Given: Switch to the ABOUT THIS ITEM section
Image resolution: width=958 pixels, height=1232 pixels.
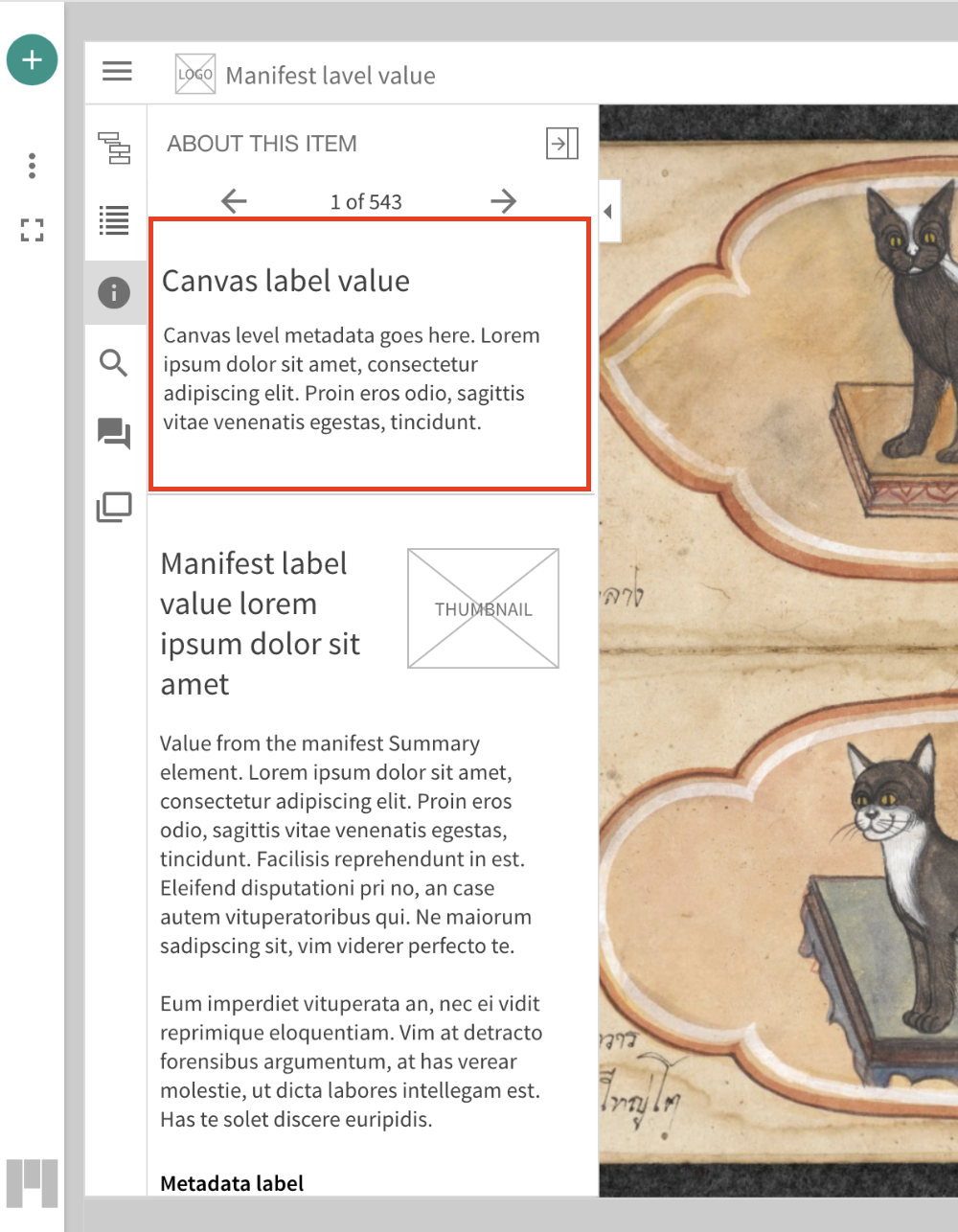Looking at the screenshot, I should click(x=262, y=143).
